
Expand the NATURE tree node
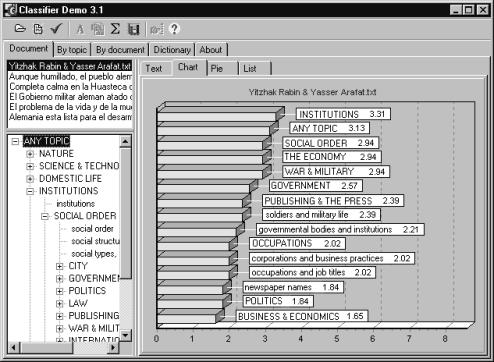pos(30,154)
